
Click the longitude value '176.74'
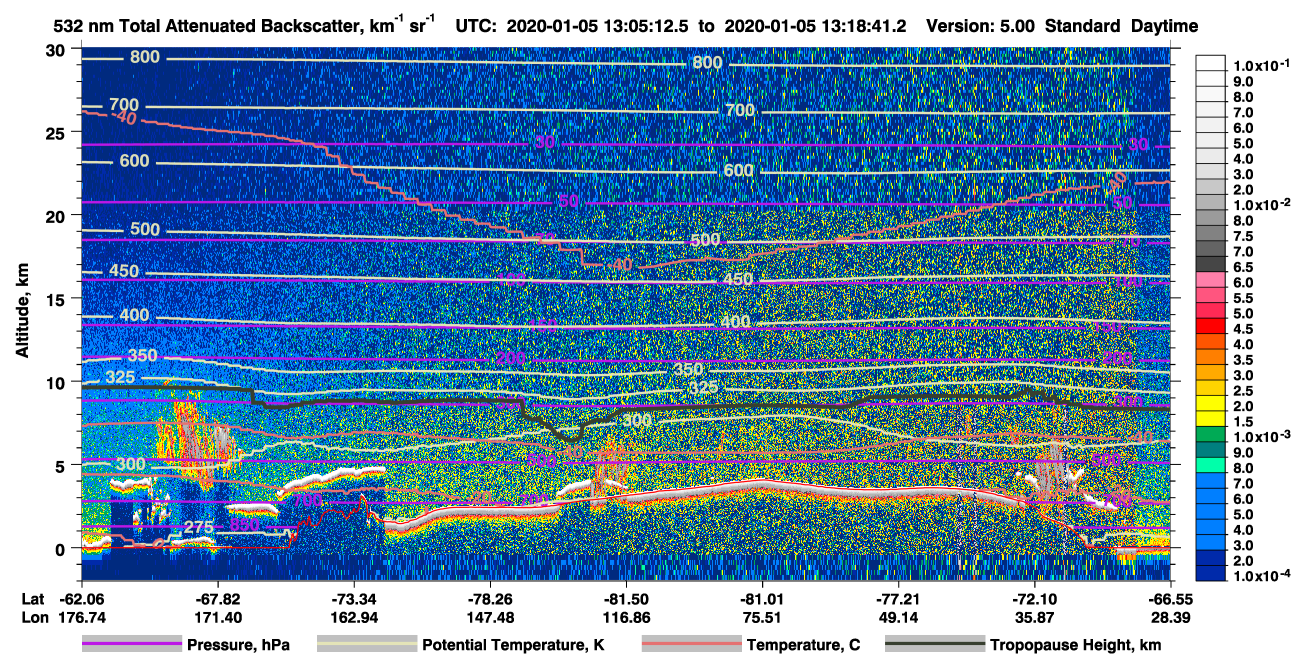pos(82,617)
